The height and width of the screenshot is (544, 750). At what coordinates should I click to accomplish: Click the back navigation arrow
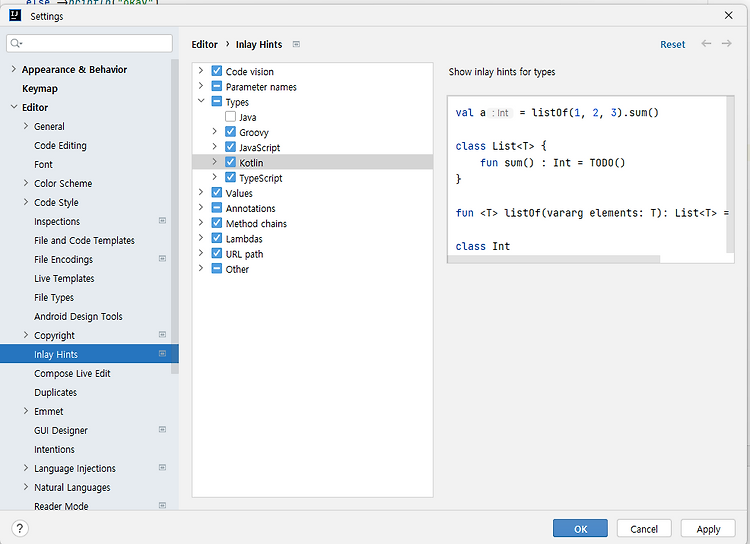[x=707, y=44]
